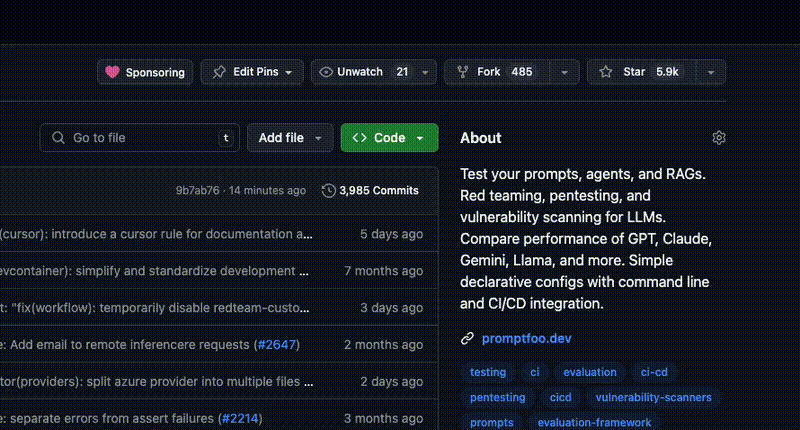The image size is (800, 430).
Task: Click the code brackets icon on Code button
Action: click(360, 138)
